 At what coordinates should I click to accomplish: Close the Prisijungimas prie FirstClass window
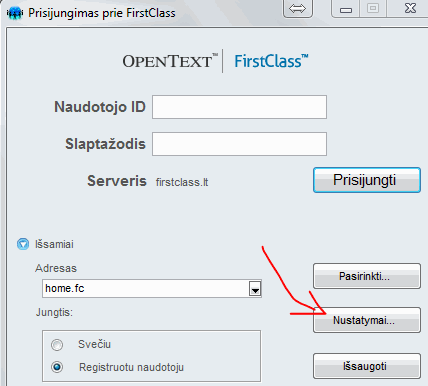click(x=409, y=9)
